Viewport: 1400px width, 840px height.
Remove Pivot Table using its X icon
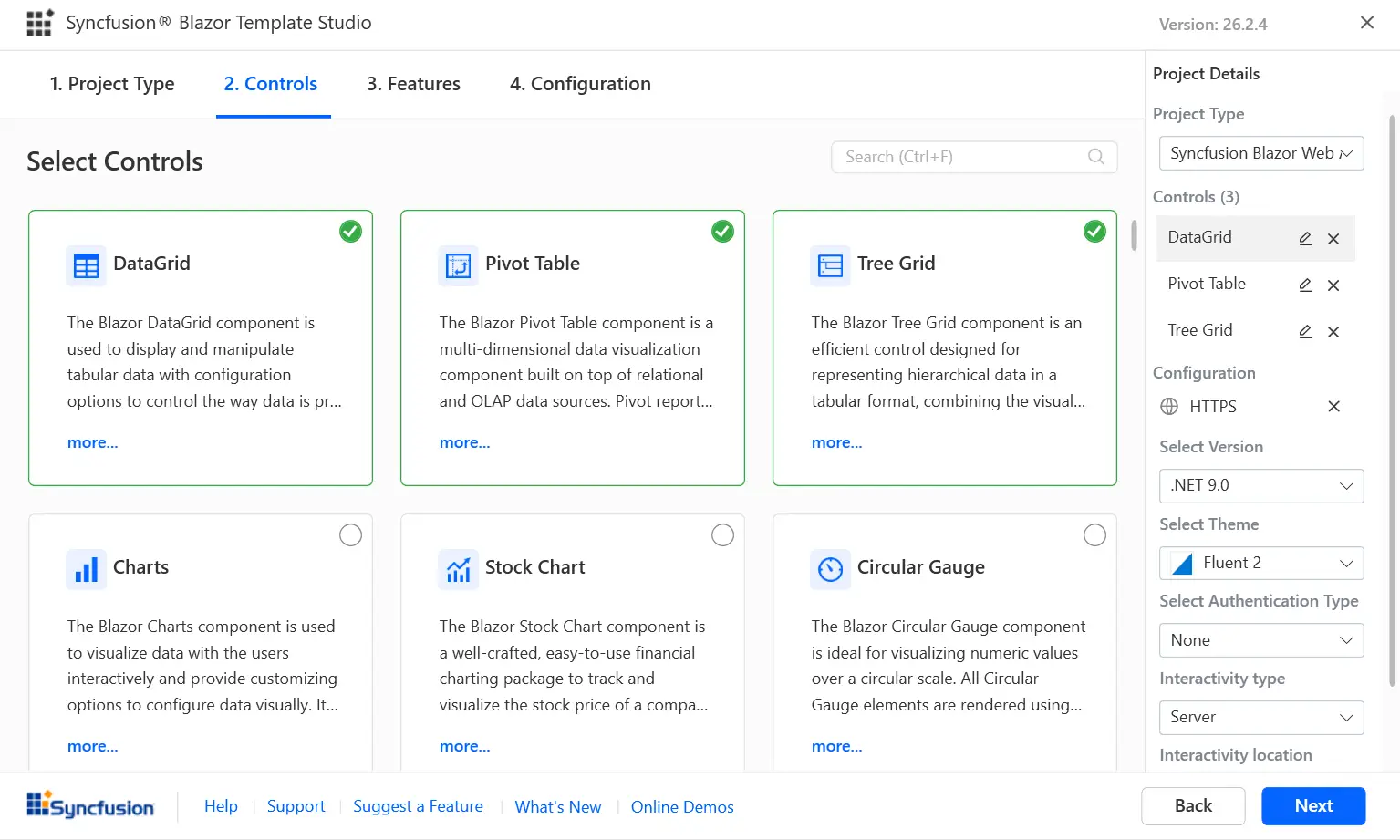point(1333,285)
